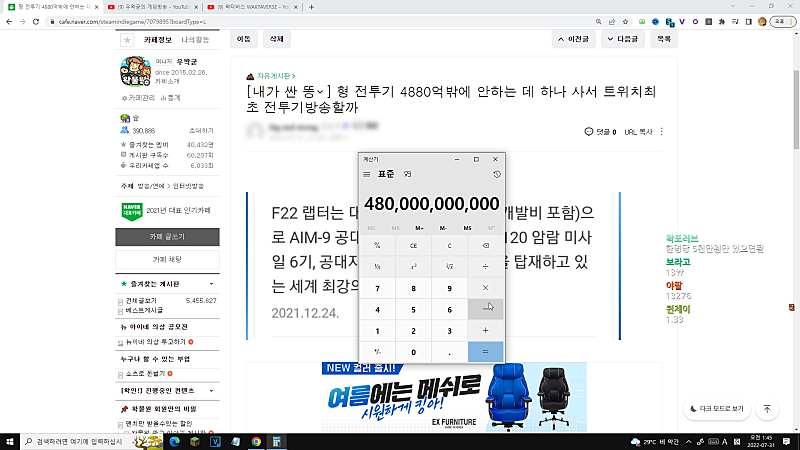The height and width of the screenshot is (450, 800).
Task: Click the plus/minus sign toggle key
Action: pyautogui.click(x=378, y=352)
